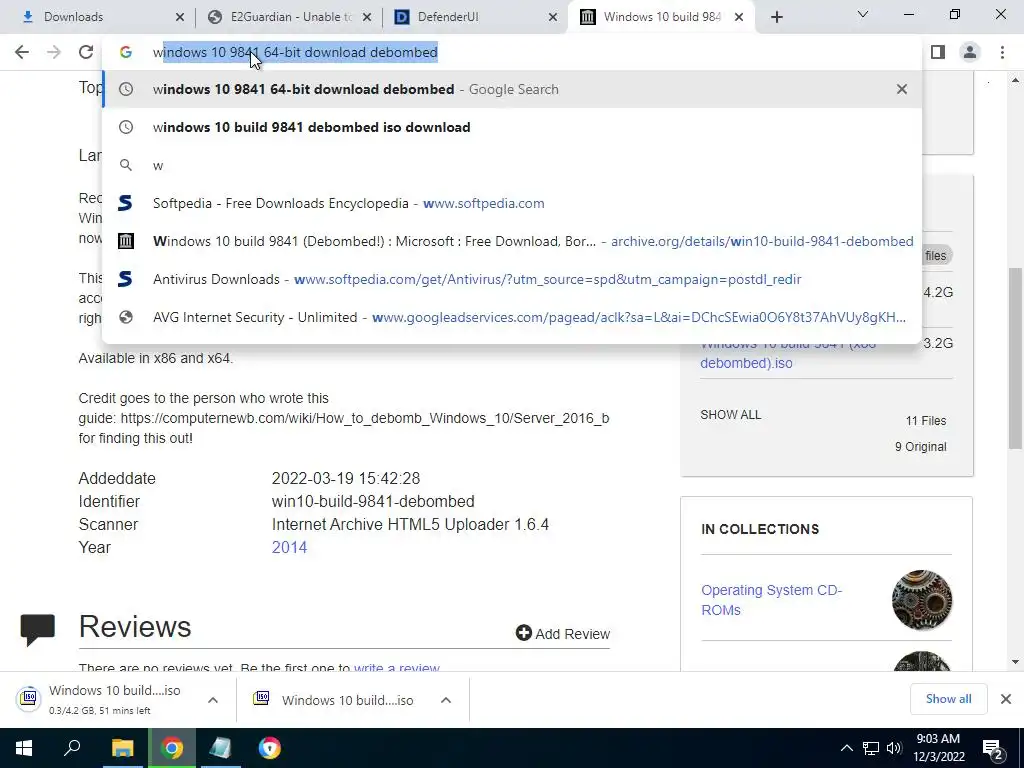Image resolution: width=1024 pixels, height=768 pixels.
Task: Choose the single 'w' search suggestion
Action: pos(512,165)
